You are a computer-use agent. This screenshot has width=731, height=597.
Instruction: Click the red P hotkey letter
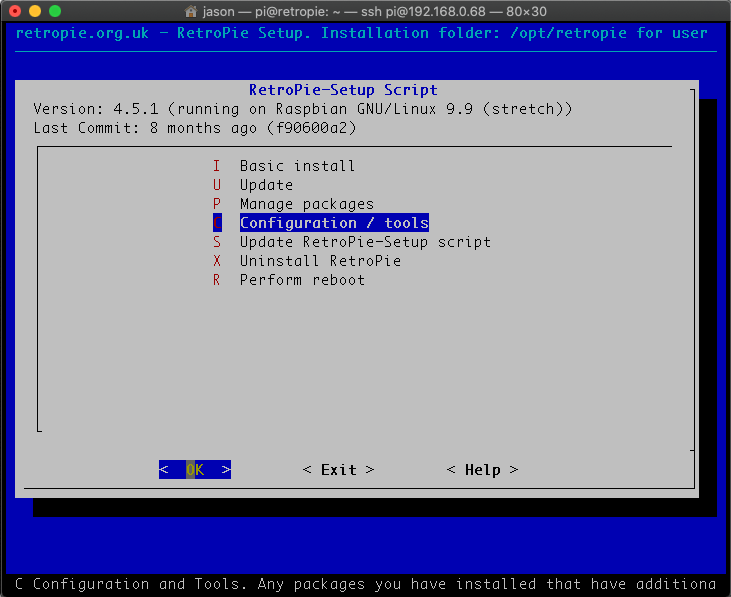coord(216,204)
